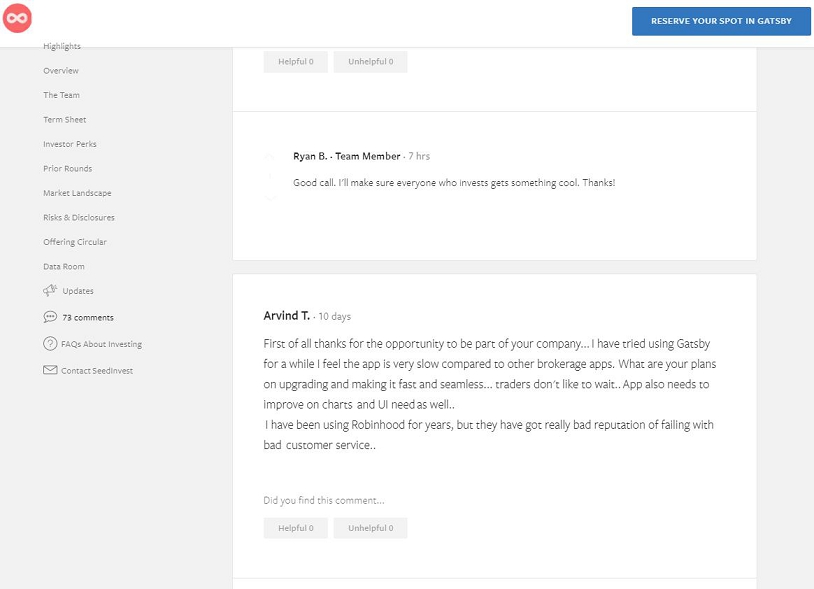This screenshot has width=814, height=589.
Task: Select Investor Perks in sidebar
Action: point(69,144)
